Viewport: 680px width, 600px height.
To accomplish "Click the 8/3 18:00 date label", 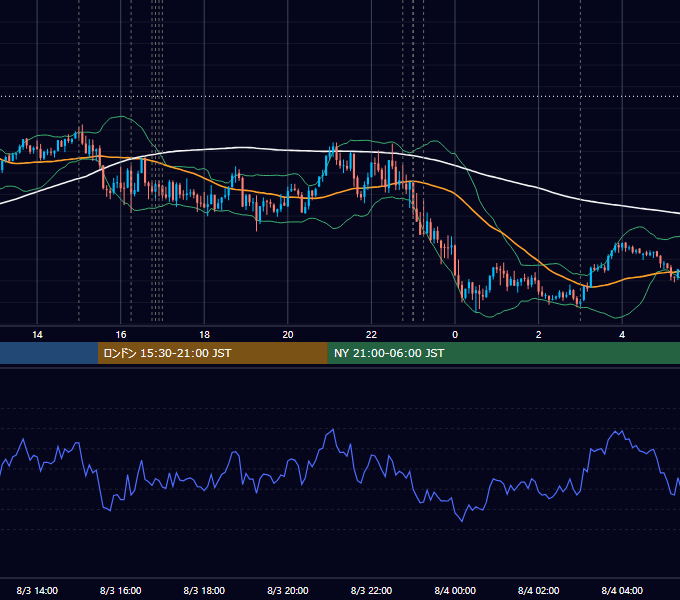I will (x=204, y=590).
